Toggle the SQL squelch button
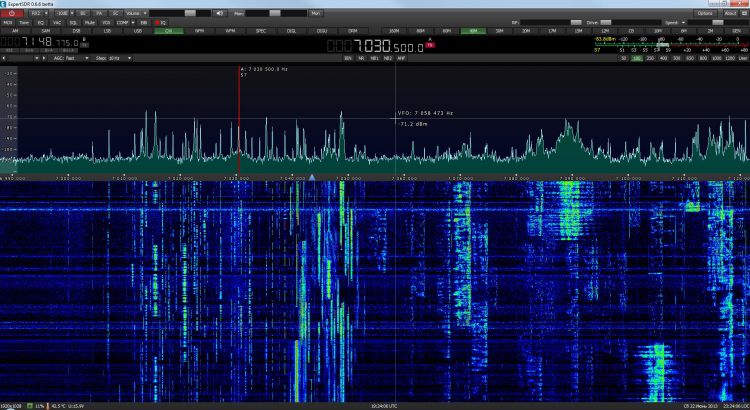 [73, 22]
